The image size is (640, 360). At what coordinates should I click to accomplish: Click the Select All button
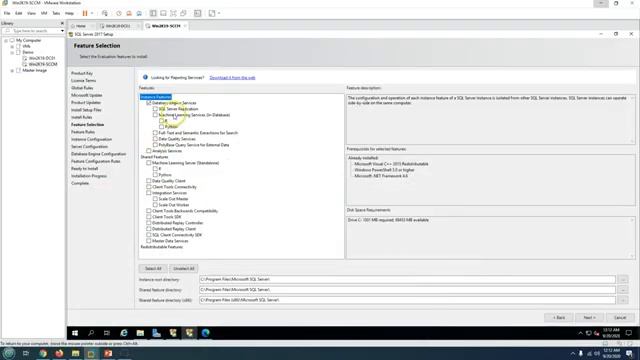pos(153,269)
